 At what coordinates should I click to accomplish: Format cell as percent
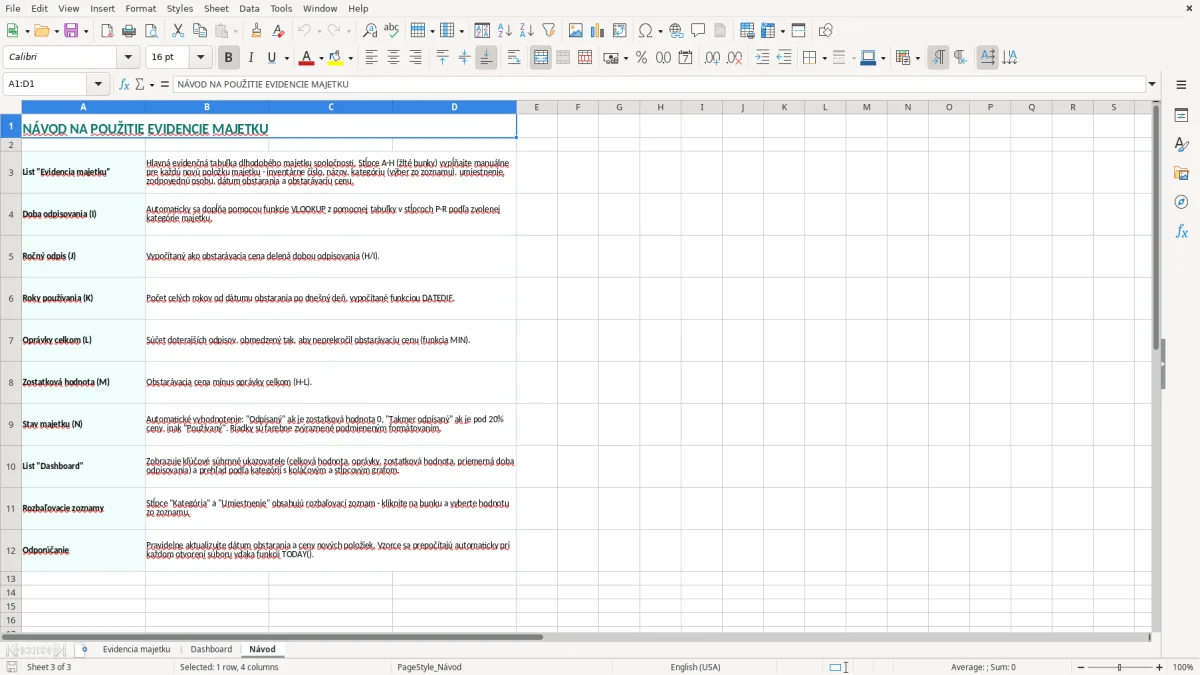pyautogui.click(x=641, y=58)
